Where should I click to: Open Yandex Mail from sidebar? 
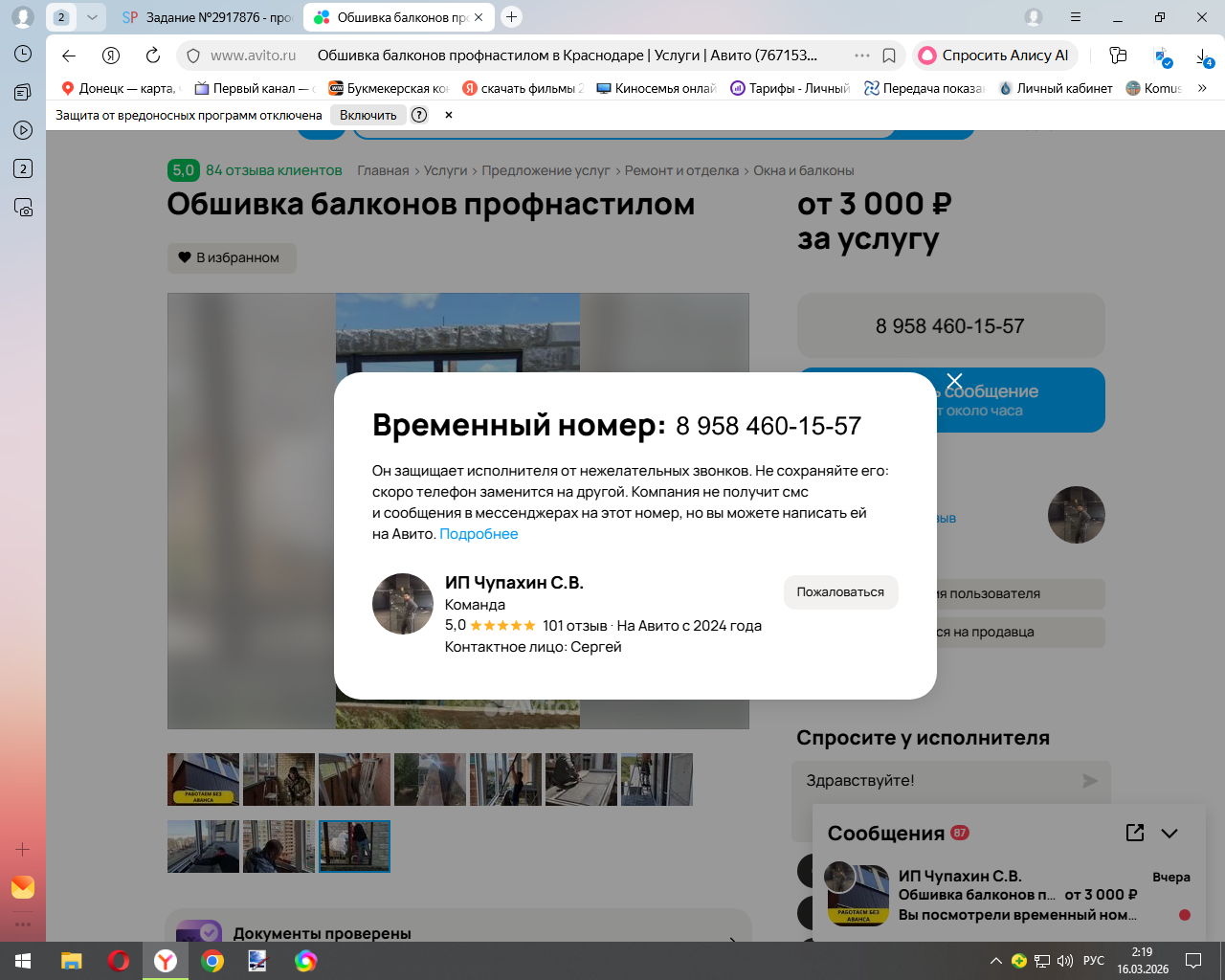click(x=23, y=887)
